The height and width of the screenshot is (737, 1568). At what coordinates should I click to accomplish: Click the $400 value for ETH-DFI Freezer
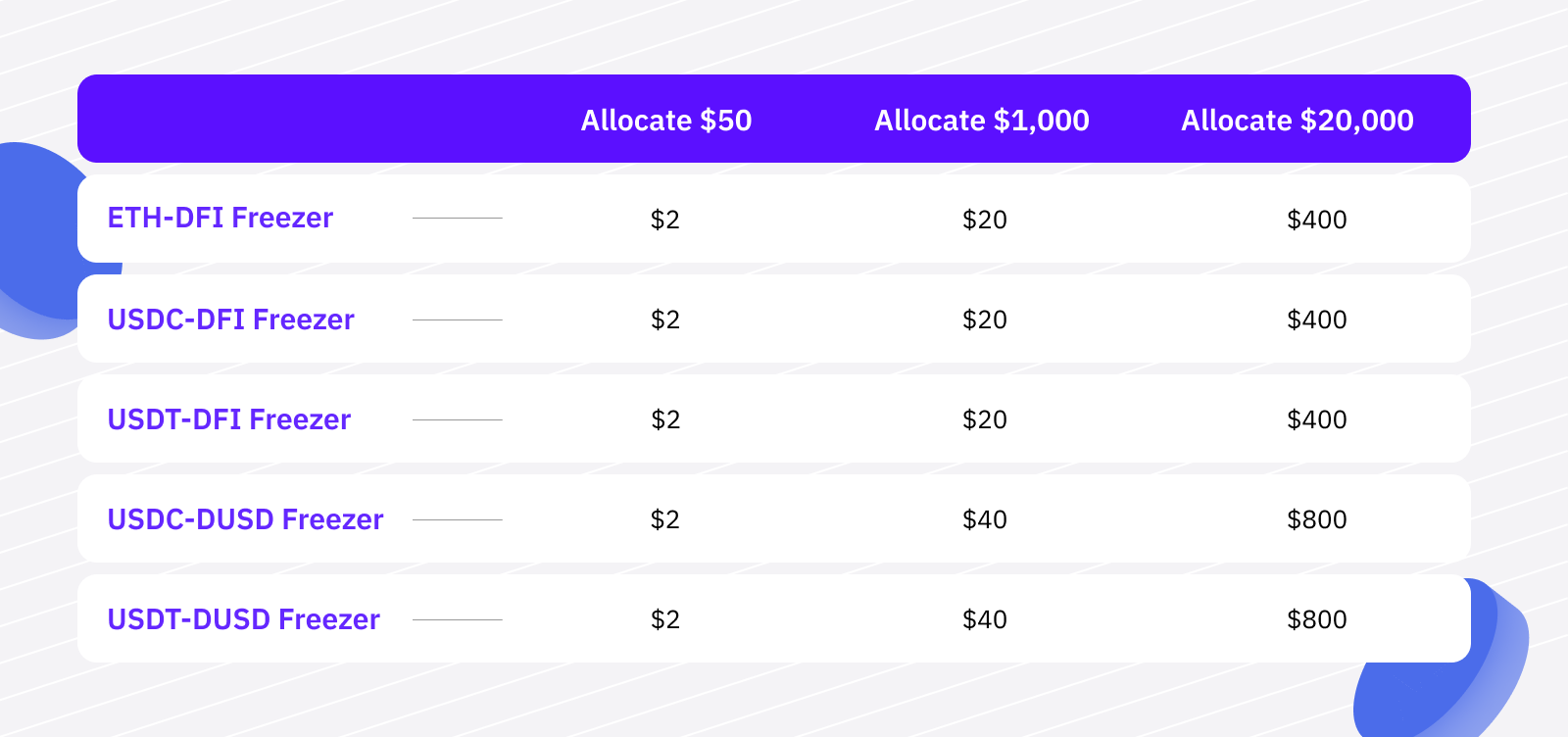(1317, 220)
